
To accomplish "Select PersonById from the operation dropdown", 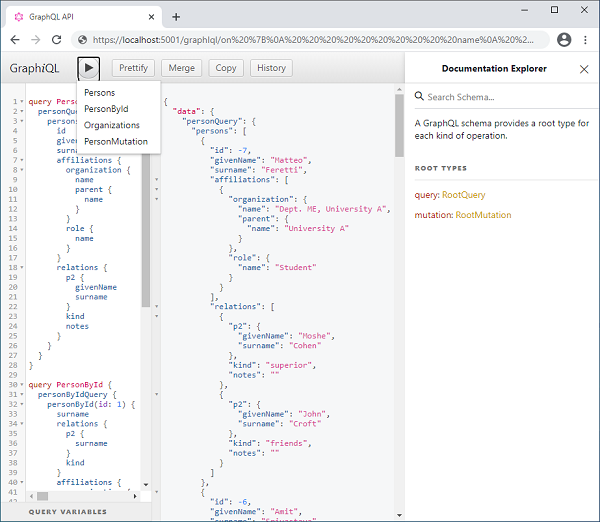I will (x=106, y=109).
